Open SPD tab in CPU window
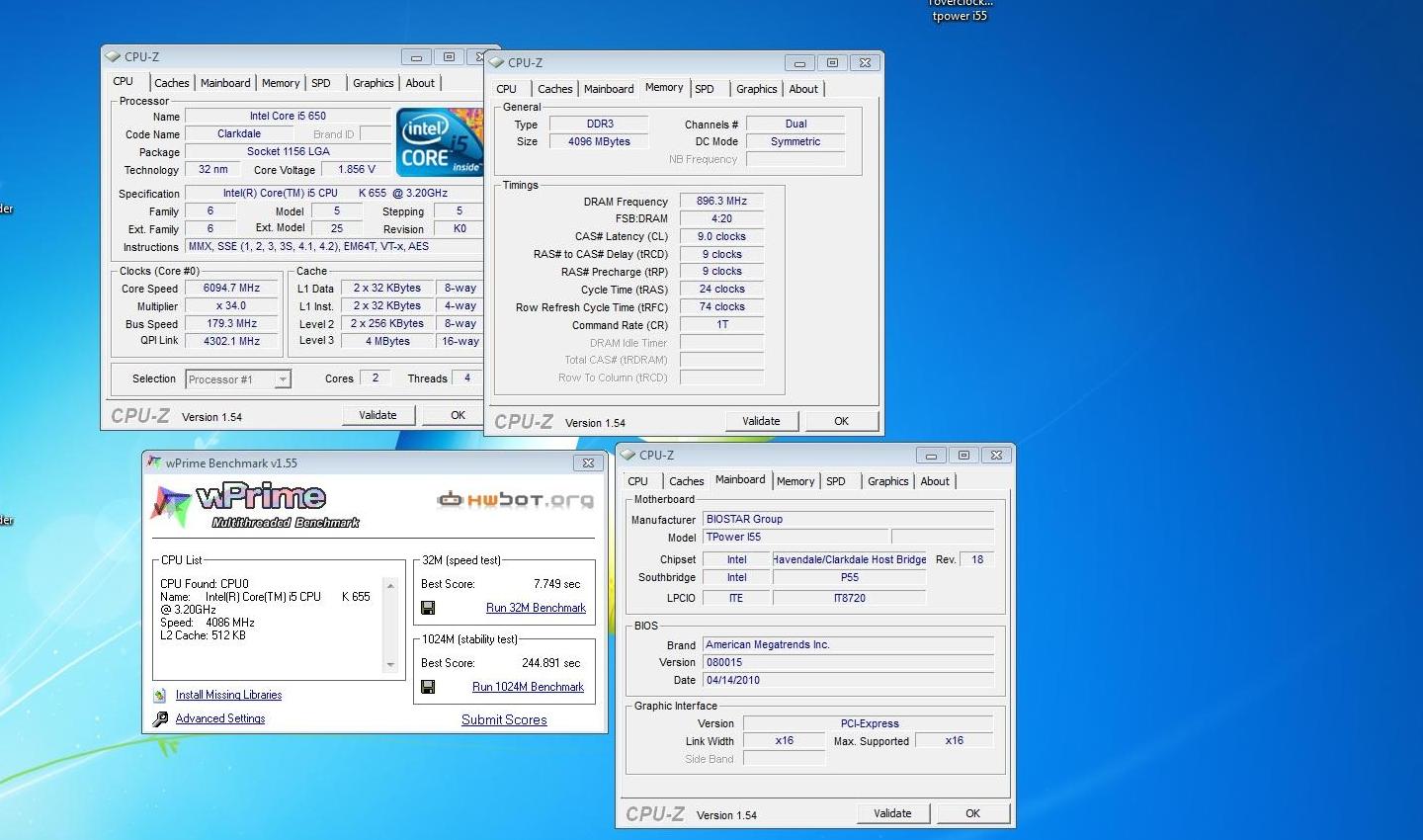 pos(321,83)
